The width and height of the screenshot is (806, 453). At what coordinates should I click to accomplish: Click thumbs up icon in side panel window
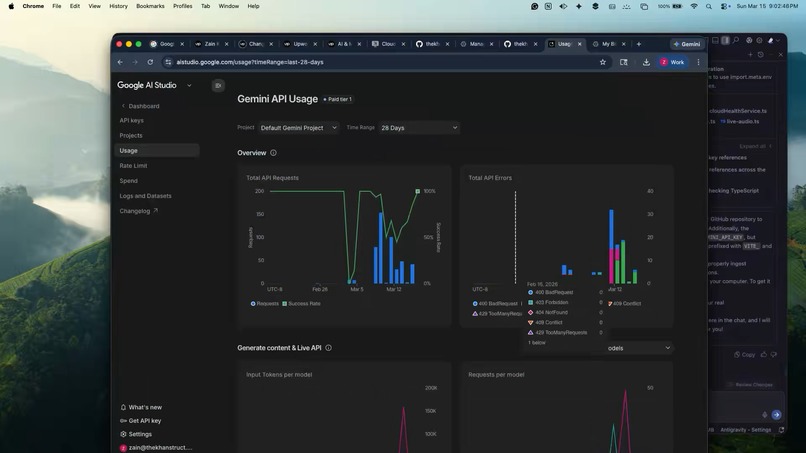[x=764, y=354]
